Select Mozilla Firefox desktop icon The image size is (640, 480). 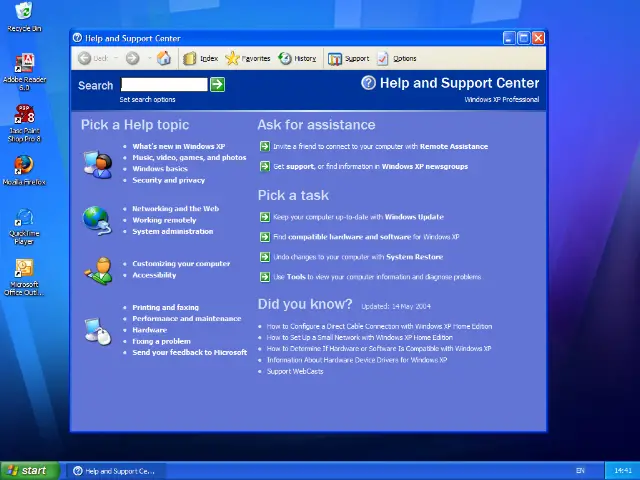(24, 170)
